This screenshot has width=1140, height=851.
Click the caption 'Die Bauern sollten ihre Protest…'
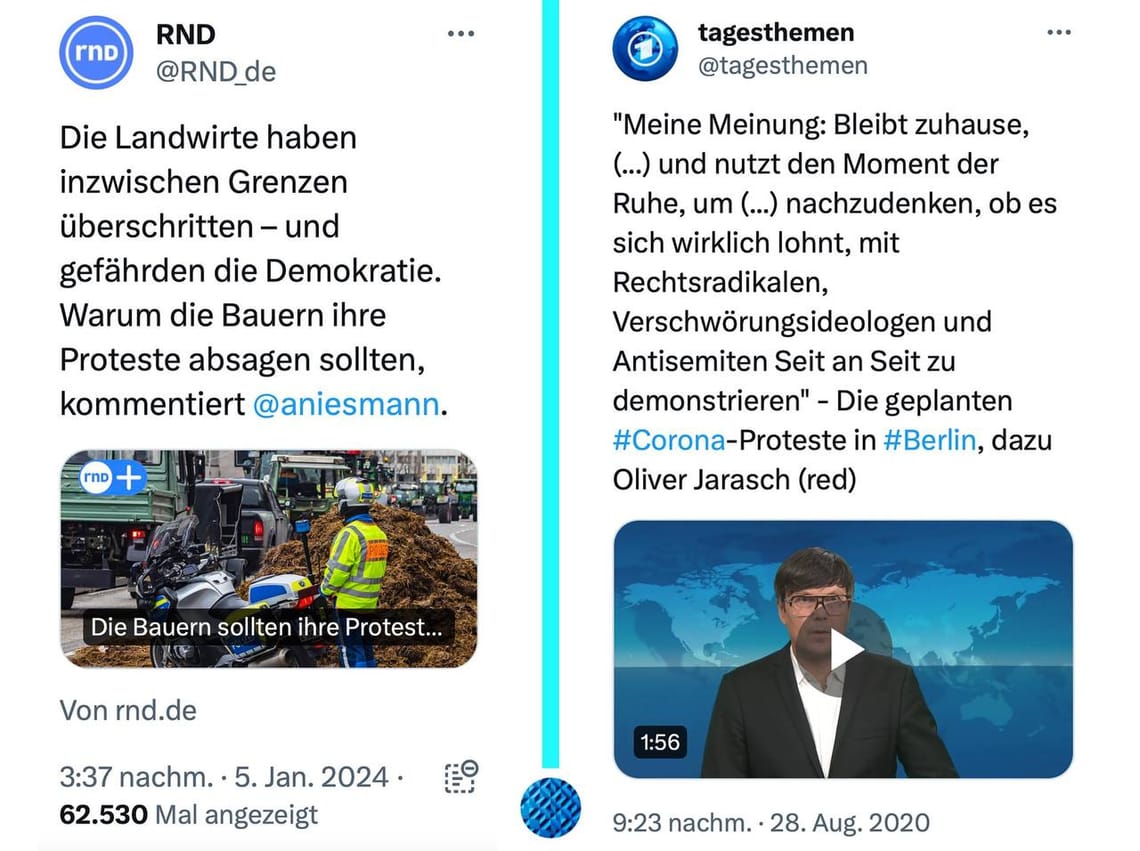click(267, 628)
